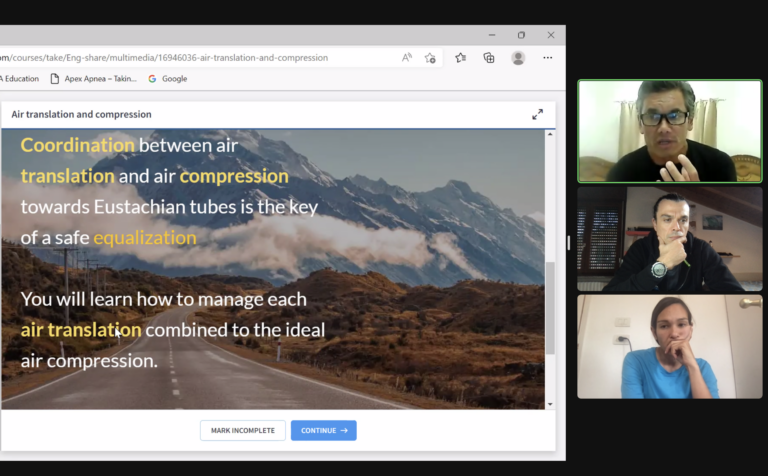Click the CONTINUE button
Image resolution: width=768 pixels, height=476 pixels.
tap(323, 431)
